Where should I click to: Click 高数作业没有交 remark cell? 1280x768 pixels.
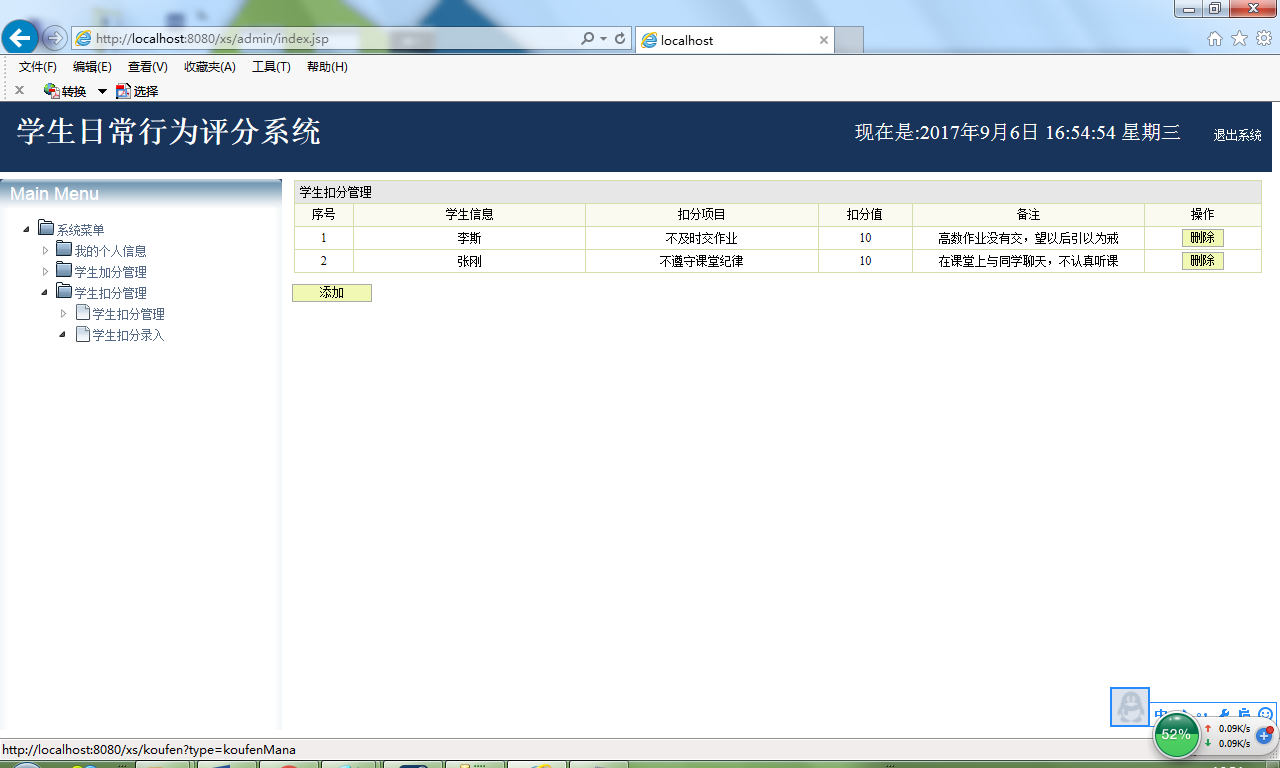point(1028,238)
